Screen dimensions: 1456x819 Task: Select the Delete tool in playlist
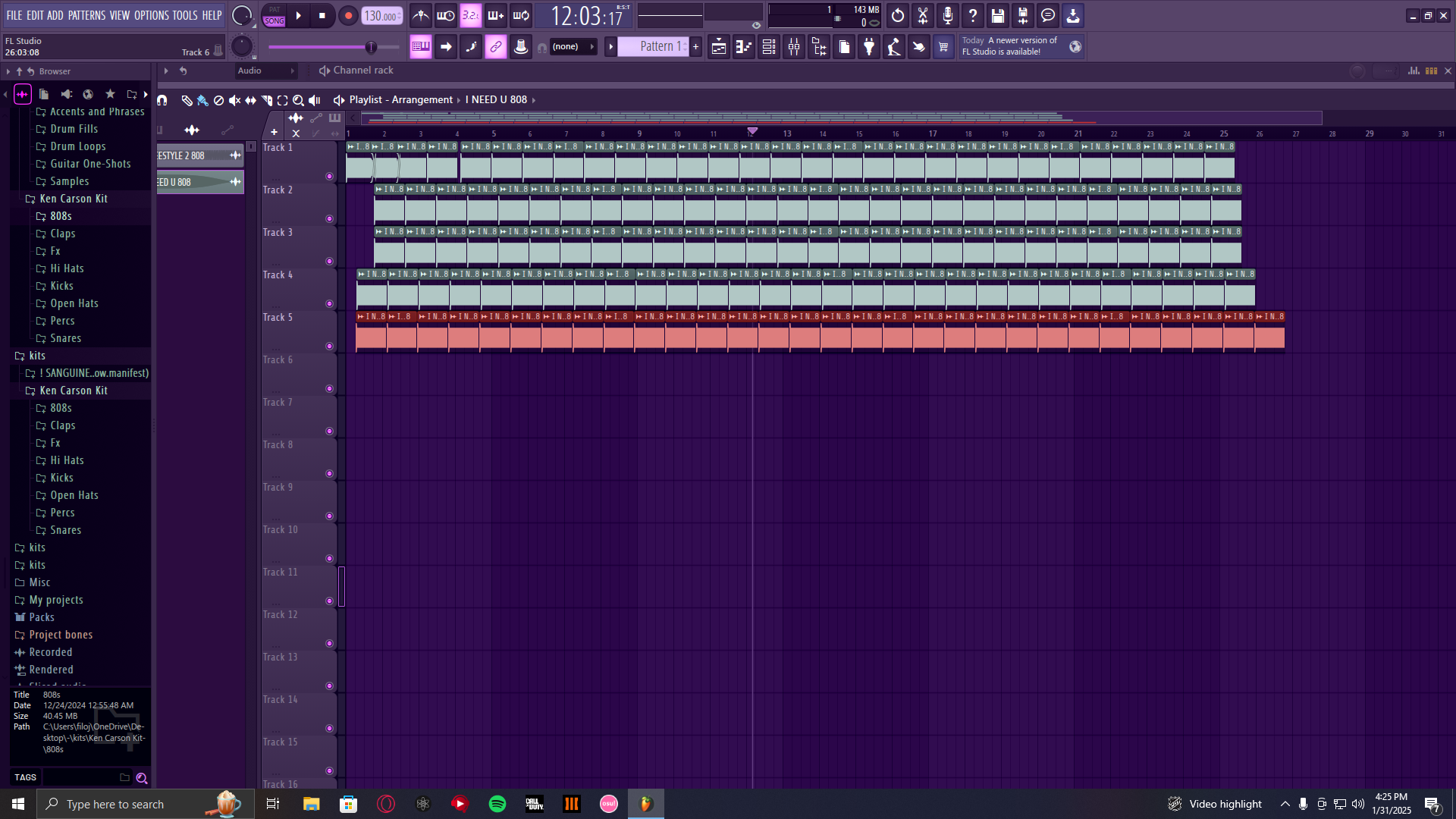[x=218, y=100]
